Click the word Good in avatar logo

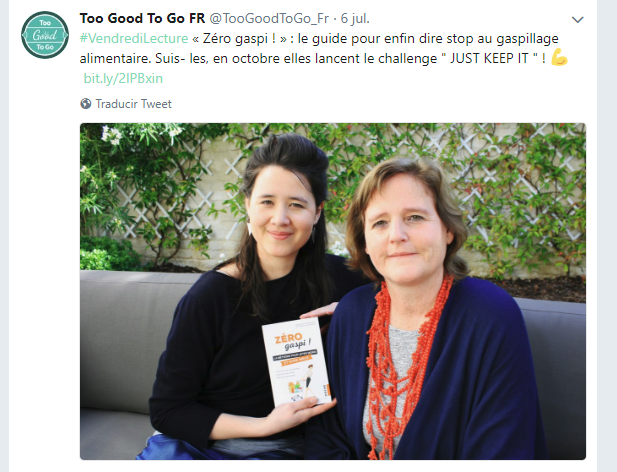pos(44,35)
